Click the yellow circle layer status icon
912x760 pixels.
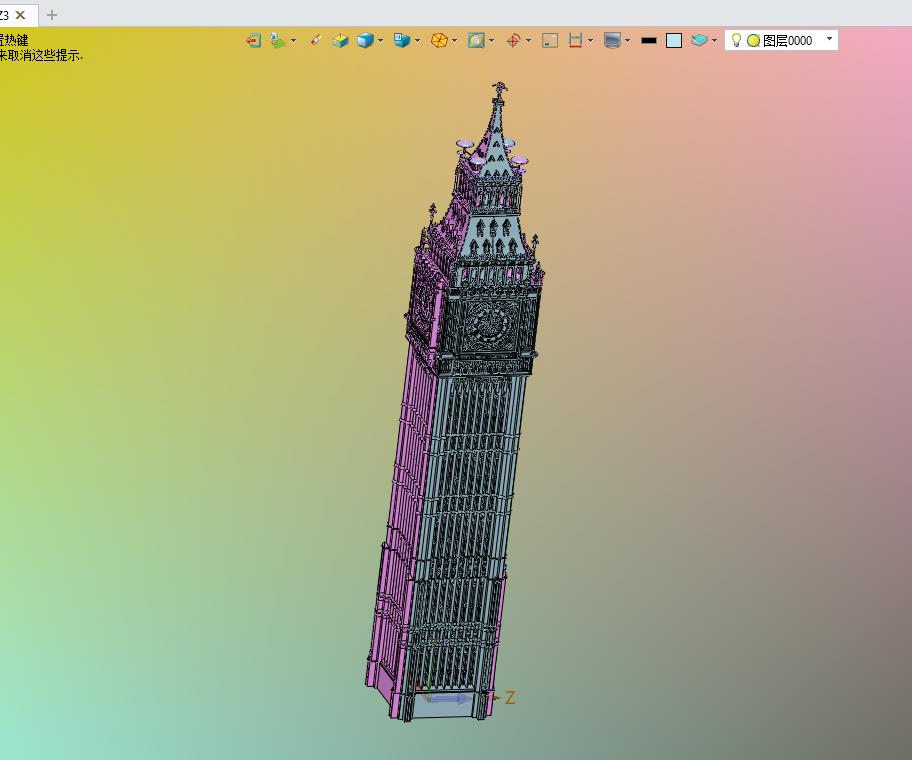pyautogui.click(x=753, y=40)
